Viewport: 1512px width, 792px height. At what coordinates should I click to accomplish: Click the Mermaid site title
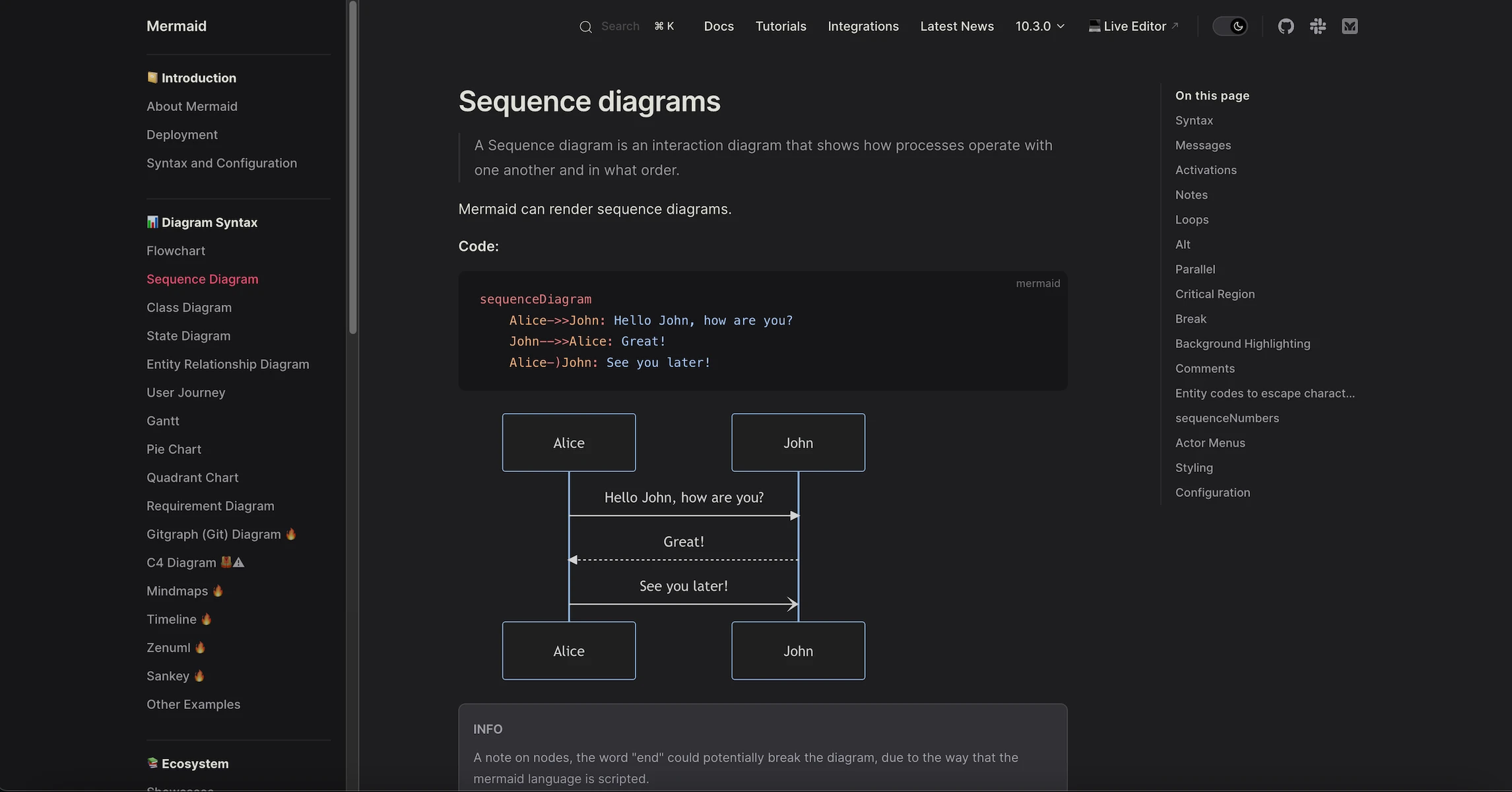(x=176, y=26)
